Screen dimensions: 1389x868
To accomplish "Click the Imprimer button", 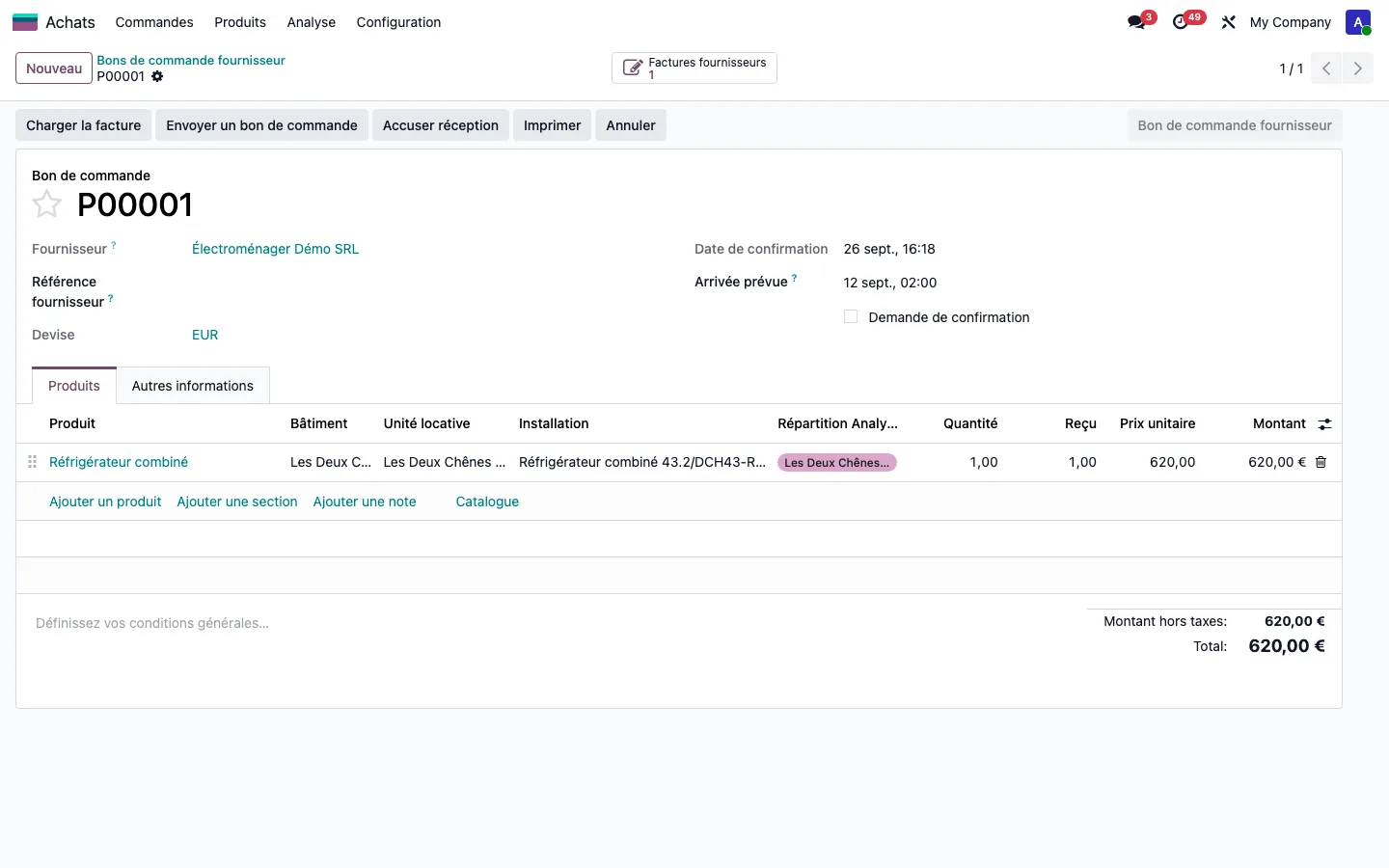I will click(x=553, y=125).
